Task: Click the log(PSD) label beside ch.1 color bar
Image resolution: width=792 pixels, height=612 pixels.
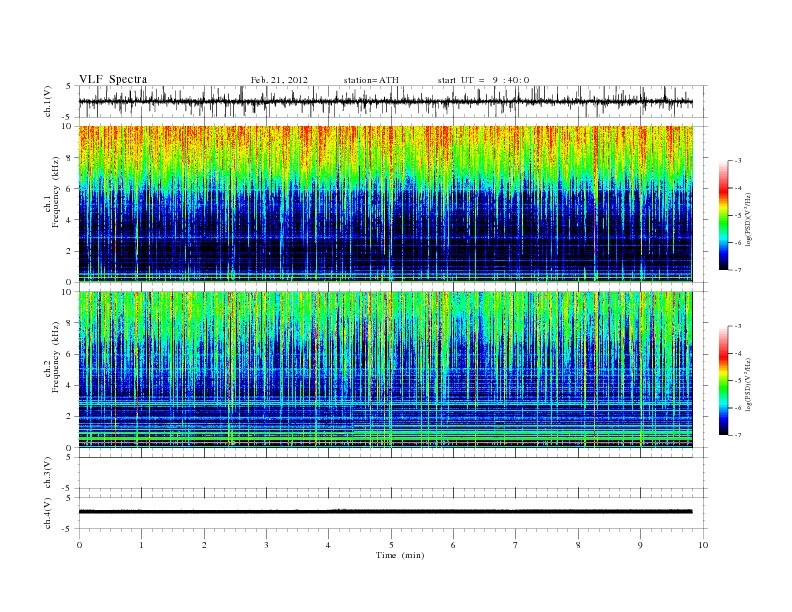Action: pos(749,218)
